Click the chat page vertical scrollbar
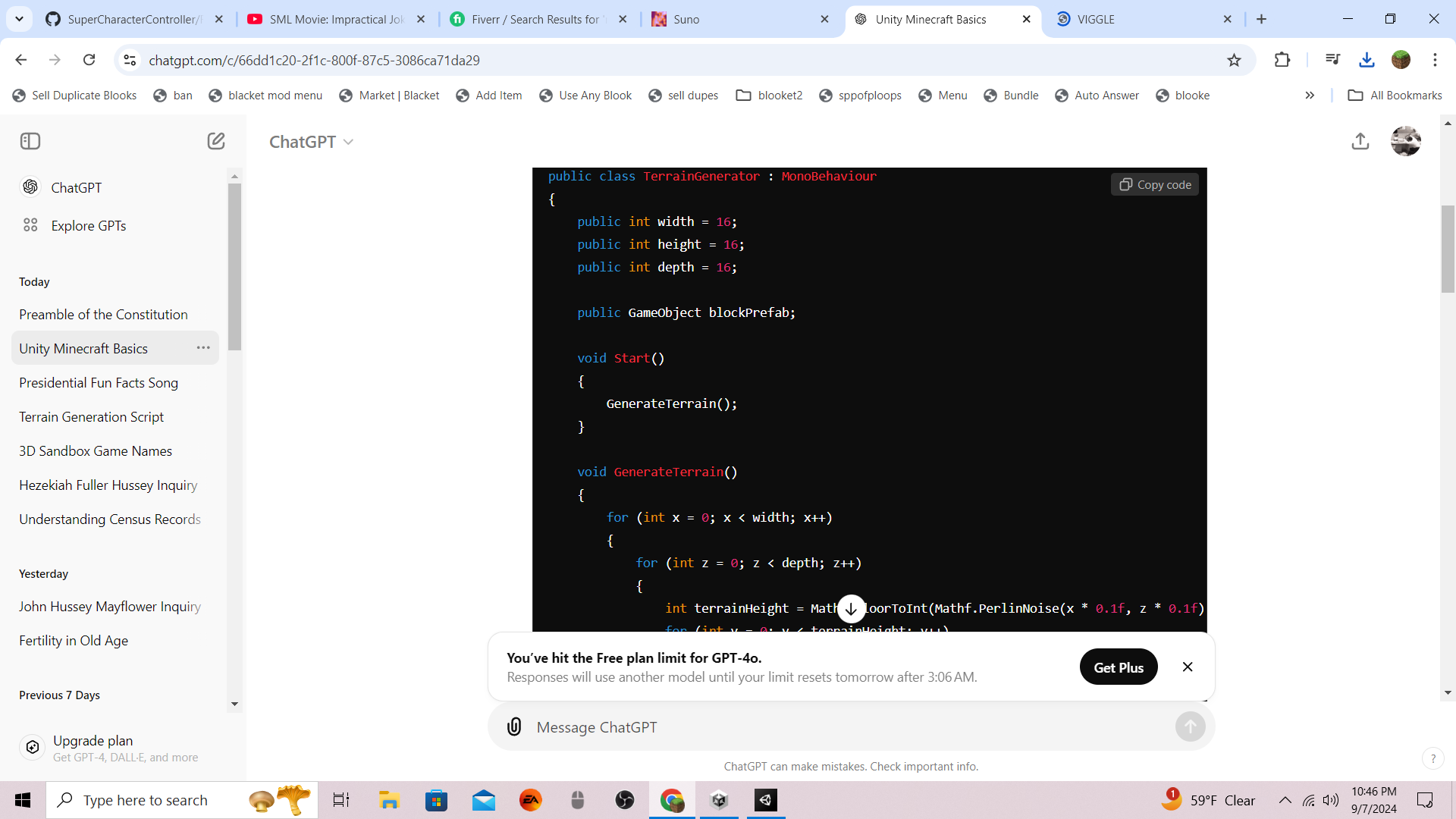This screenshot has height=819, width=1456. click(x=1448, y=249)
